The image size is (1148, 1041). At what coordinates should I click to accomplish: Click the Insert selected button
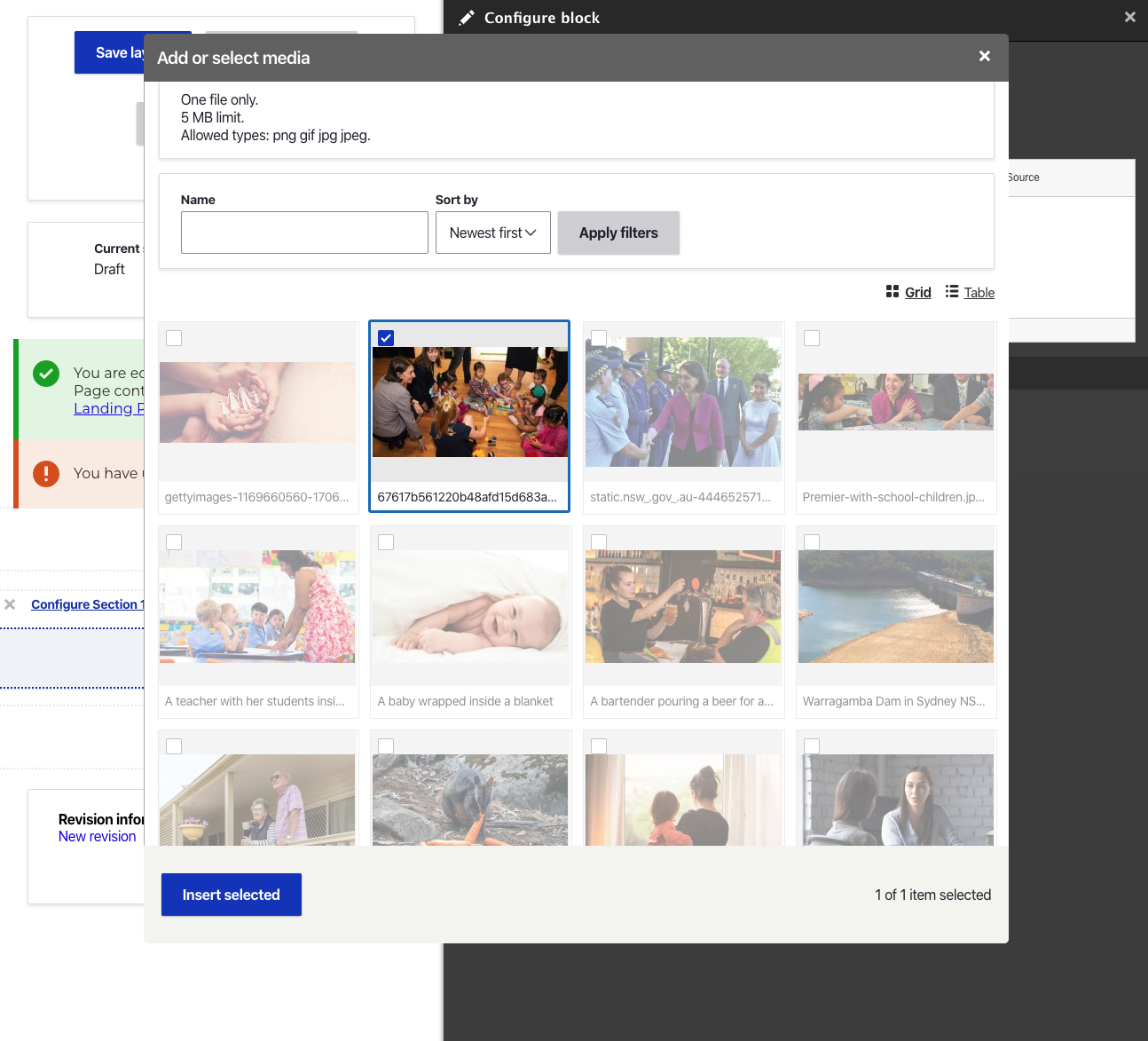(231, 895)
